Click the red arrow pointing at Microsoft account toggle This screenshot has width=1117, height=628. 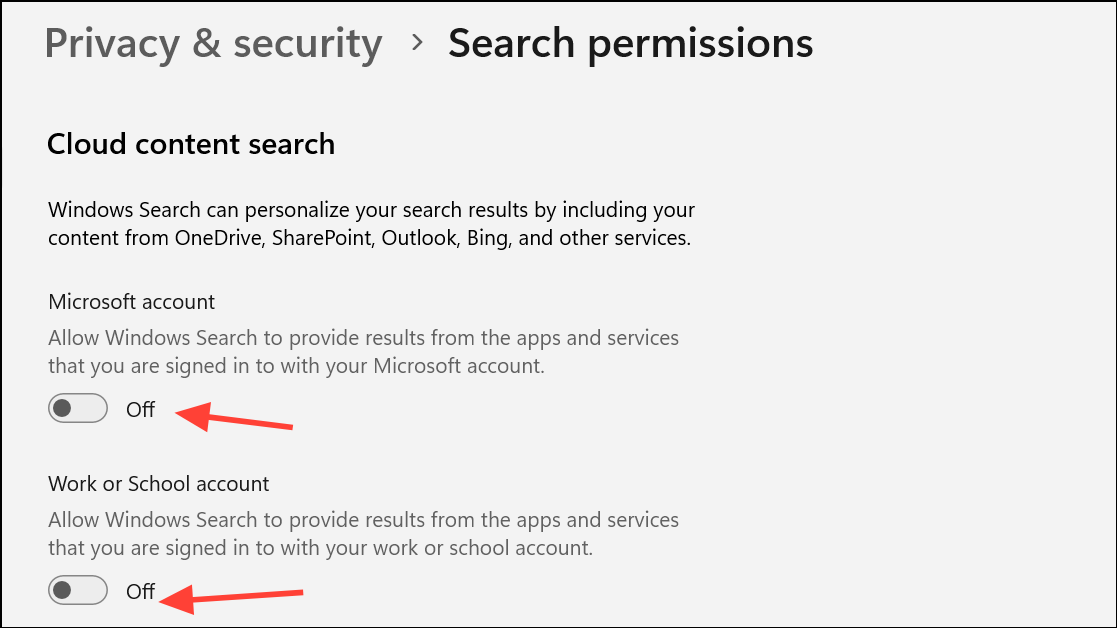click(237, 417)
